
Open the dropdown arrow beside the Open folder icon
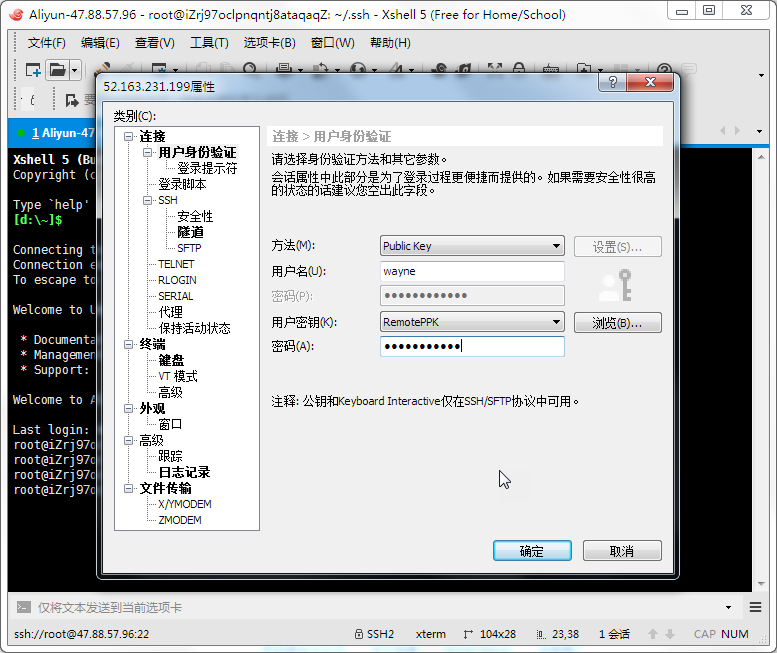(x=74, y=70)
